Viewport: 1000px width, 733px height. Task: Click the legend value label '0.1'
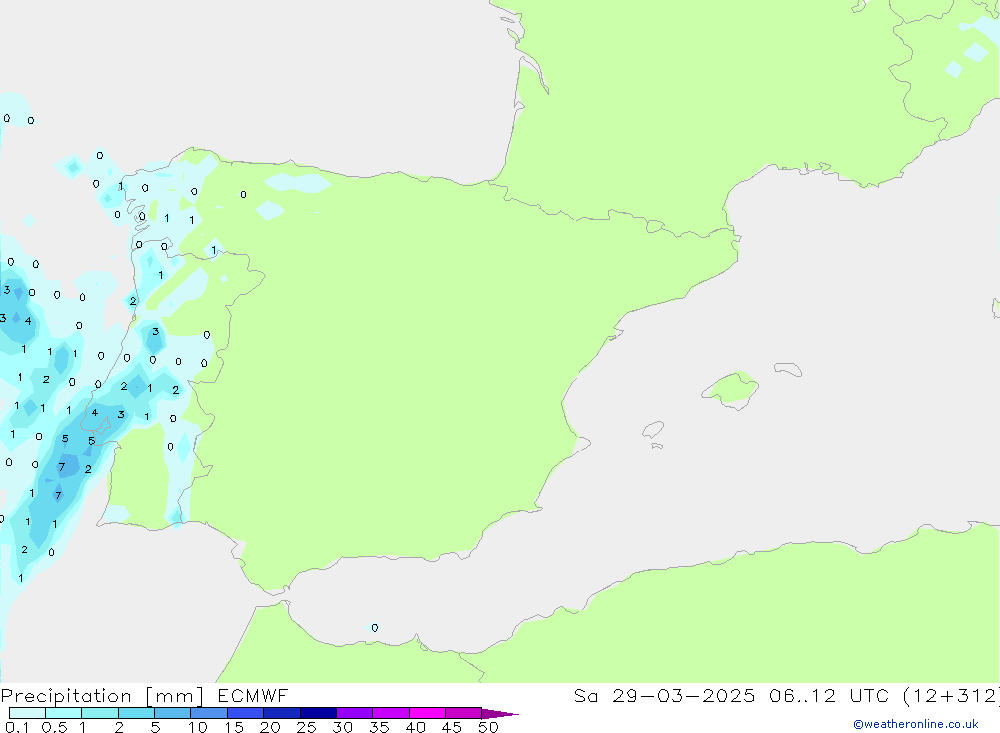pos(17,727)
